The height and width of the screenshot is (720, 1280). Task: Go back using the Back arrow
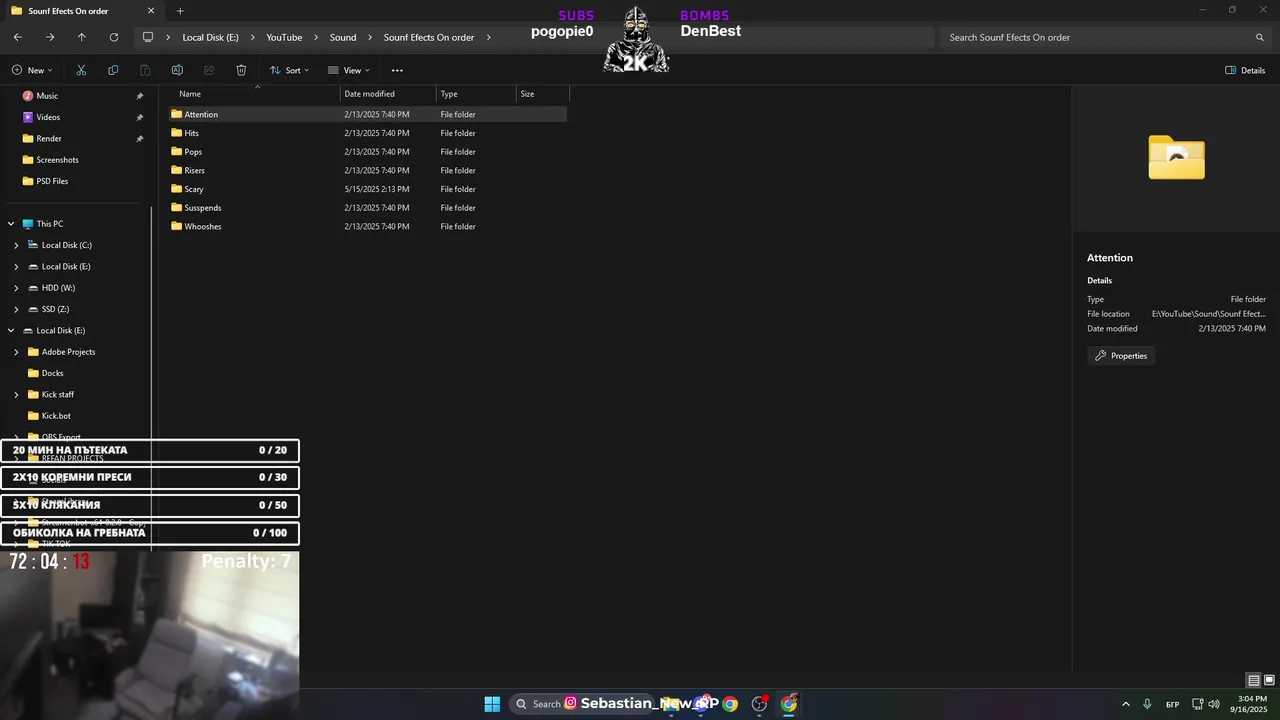tap(18, 37)
